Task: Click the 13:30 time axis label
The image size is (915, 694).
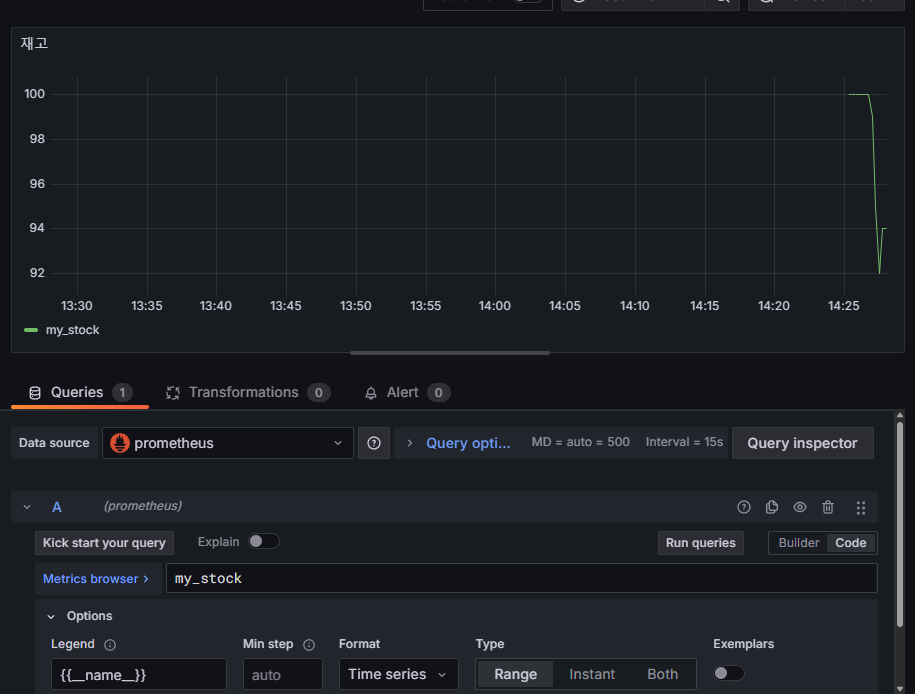Action: click(76, 306)
